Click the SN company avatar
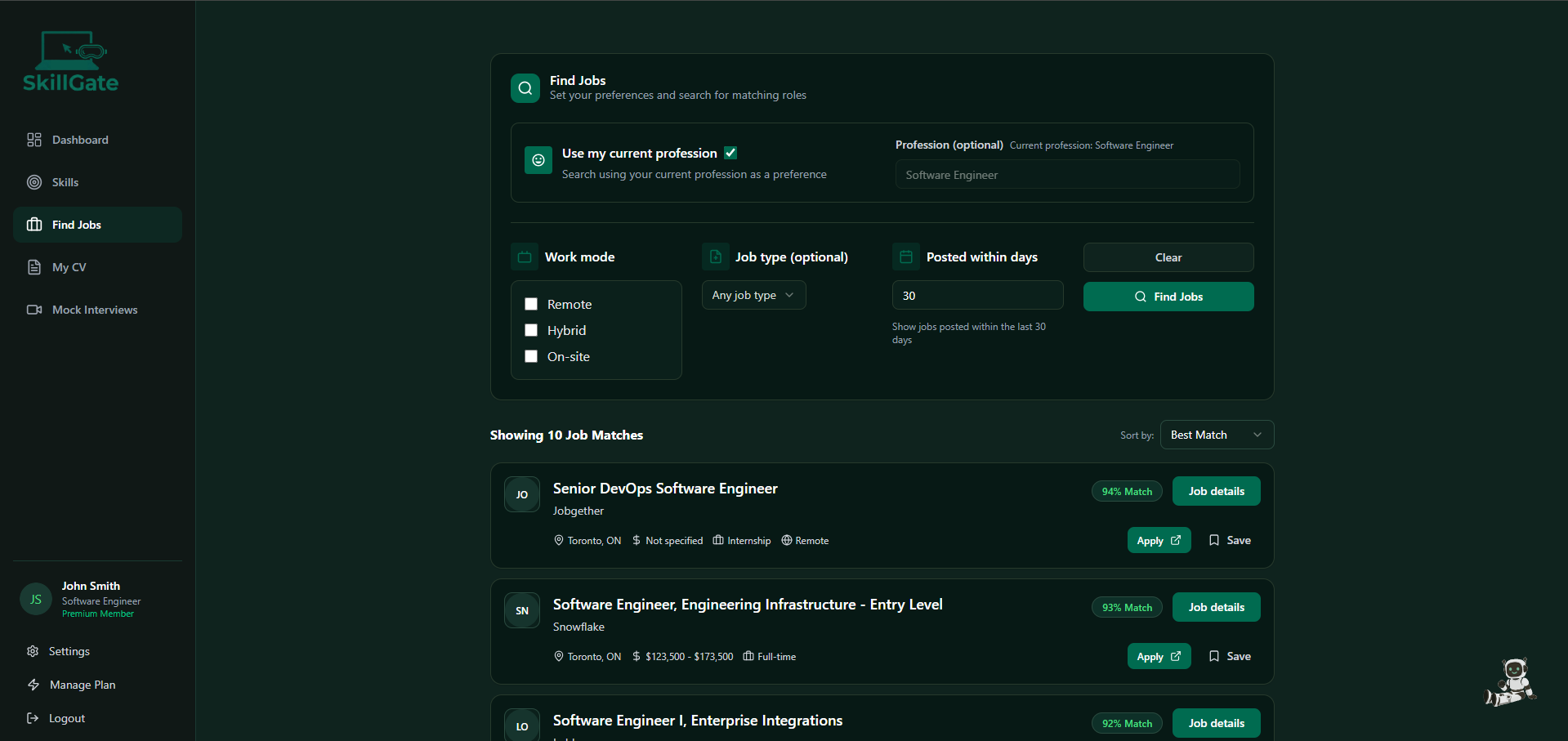Viewport: 1568px width, 741px height. (x=522, y=610)
